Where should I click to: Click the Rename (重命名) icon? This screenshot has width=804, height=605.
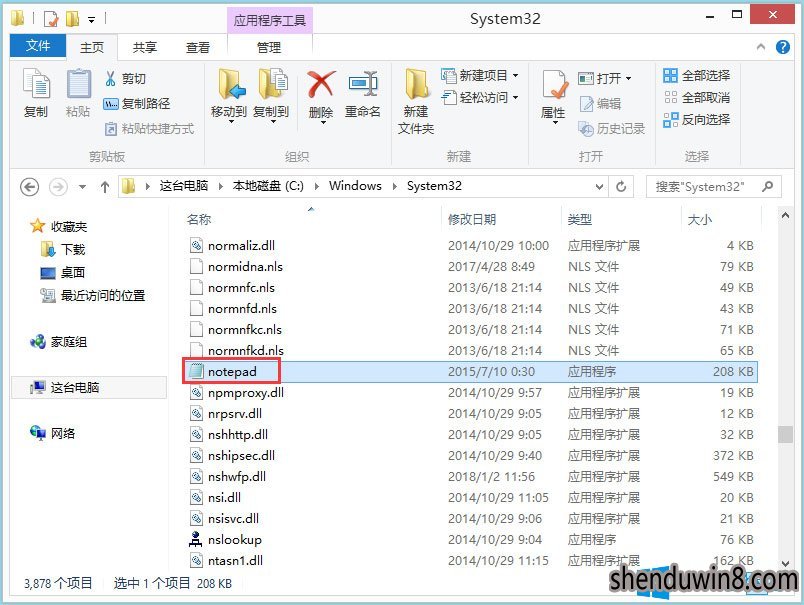(x=363, y=83)
